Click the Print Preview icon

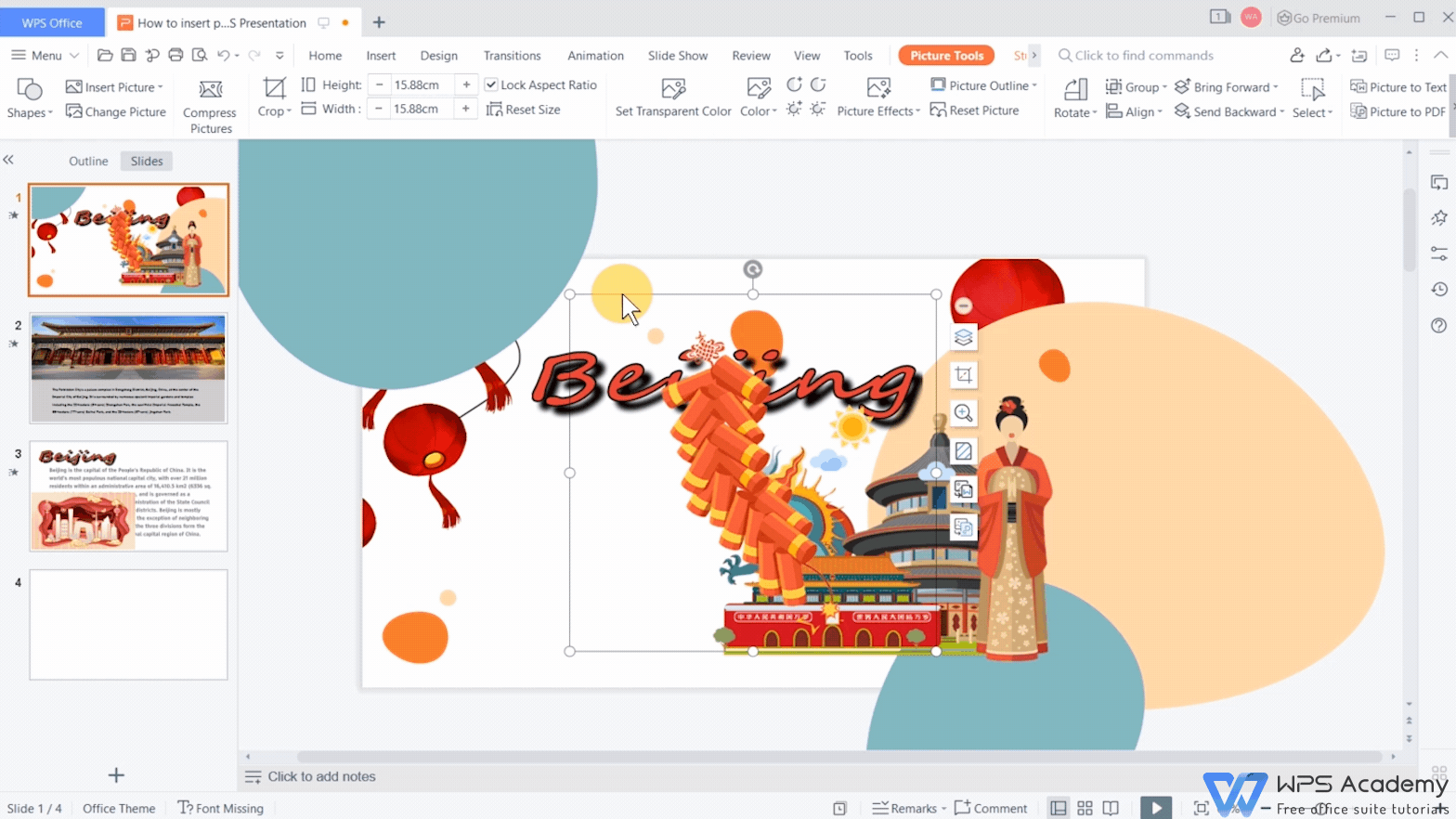tap(200, 56)
